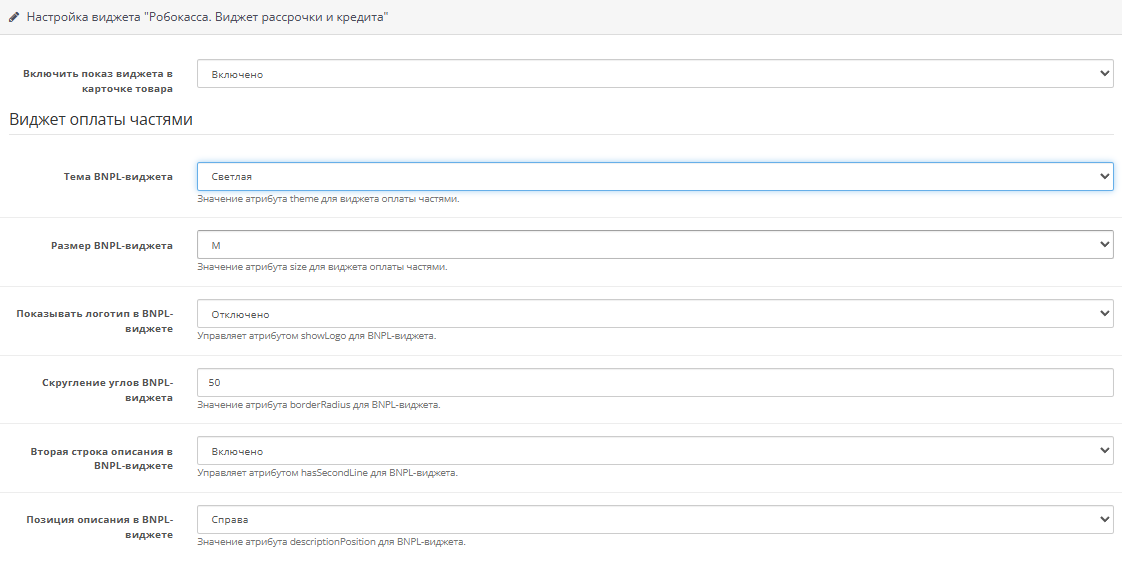Screen dimensions: 1122x562
Task: Click the 'Размер BNPL-виджета' field label
Action: point(112,245)
